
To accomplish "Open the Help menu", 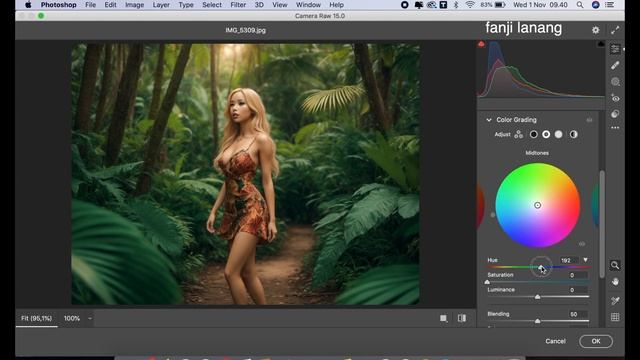I will pos(336,5).
